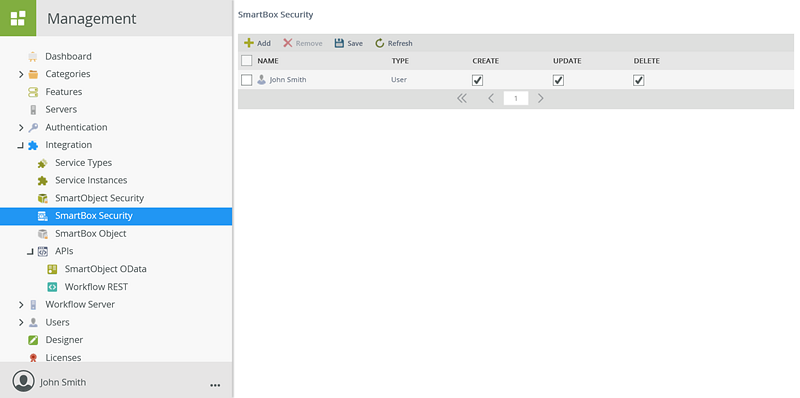This screenshot has height=398, width=800.
Task: Click the user icon beside John Smith row
Action: (x=261, y=80)
